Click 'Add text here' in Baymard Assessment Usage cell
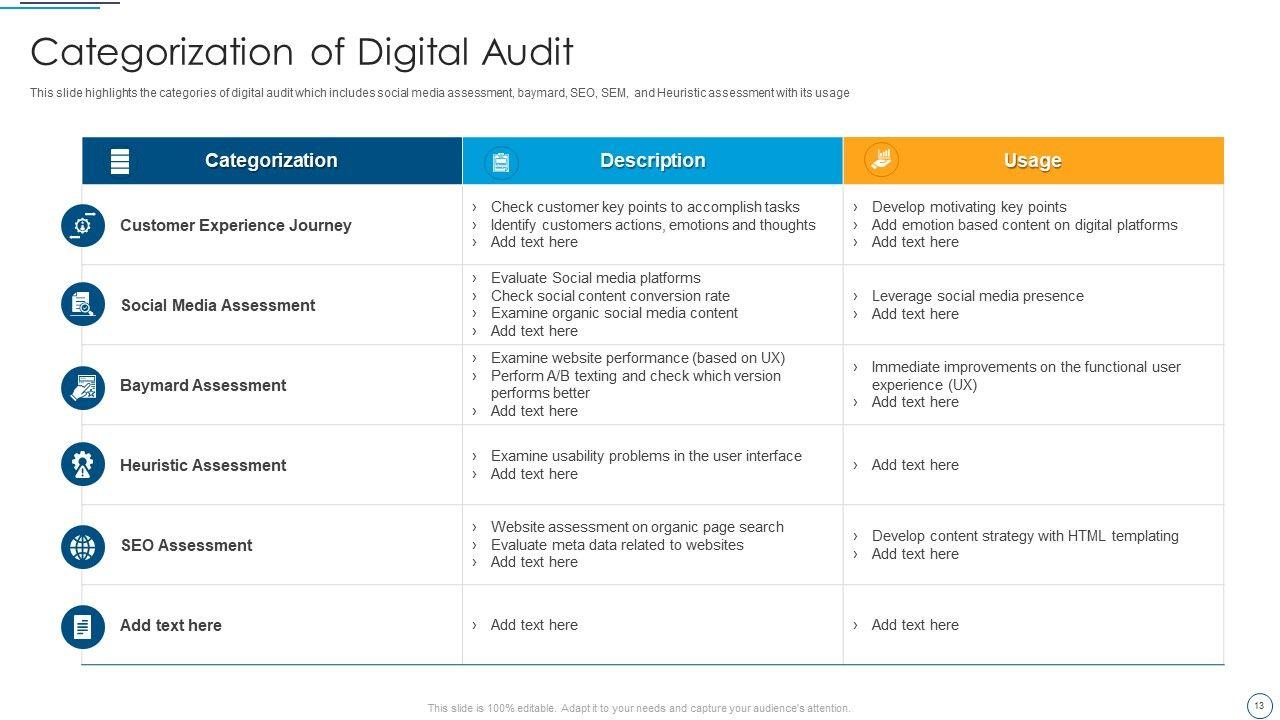 click(915, 402)
